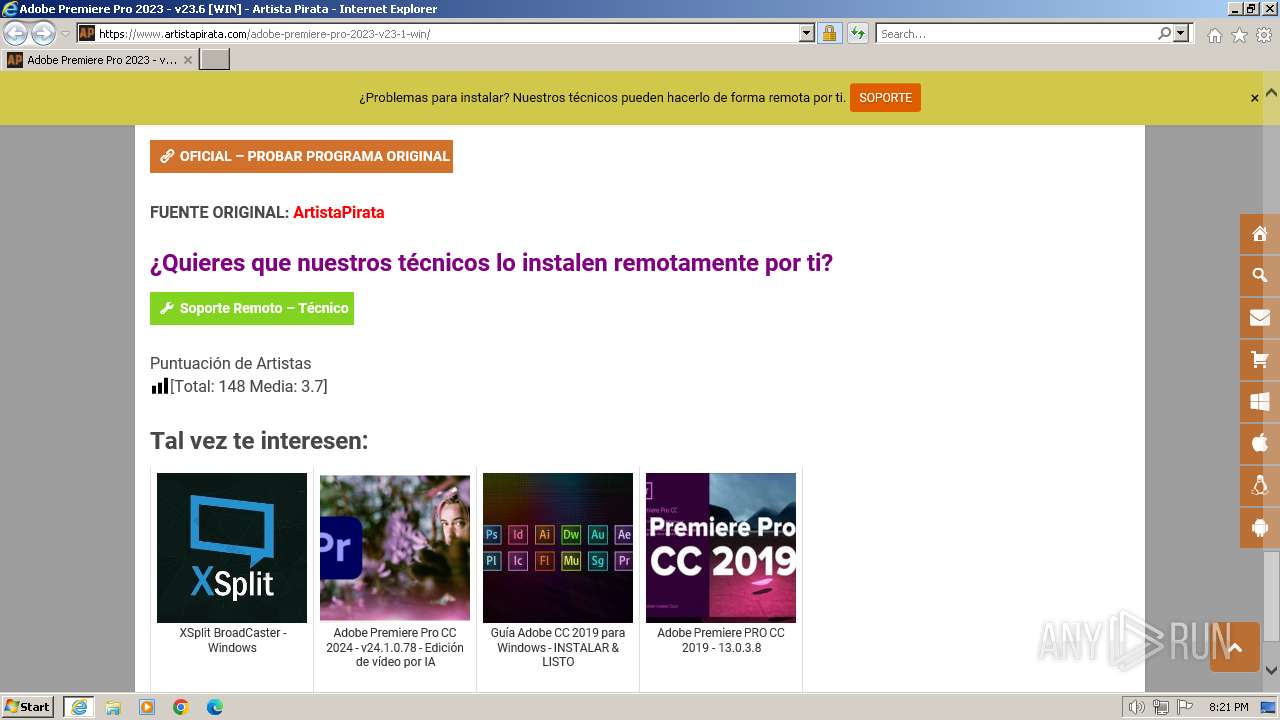Click the purple '¿Quieres que nuestros técnicos' heading
Screen dimensions: 1280x720
pos(491,263)
